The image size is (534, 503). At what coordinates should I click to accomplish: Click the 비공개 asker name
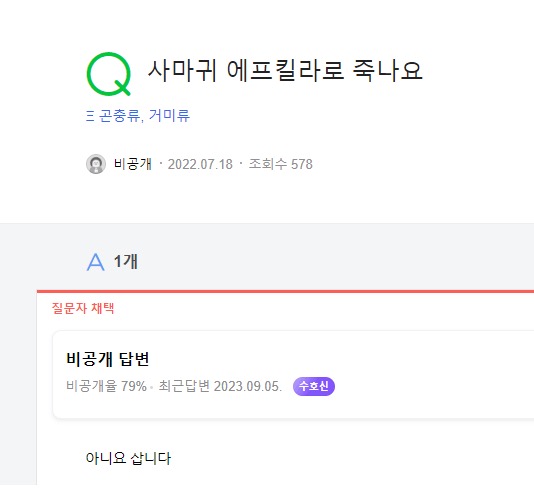tap(133, 164)
